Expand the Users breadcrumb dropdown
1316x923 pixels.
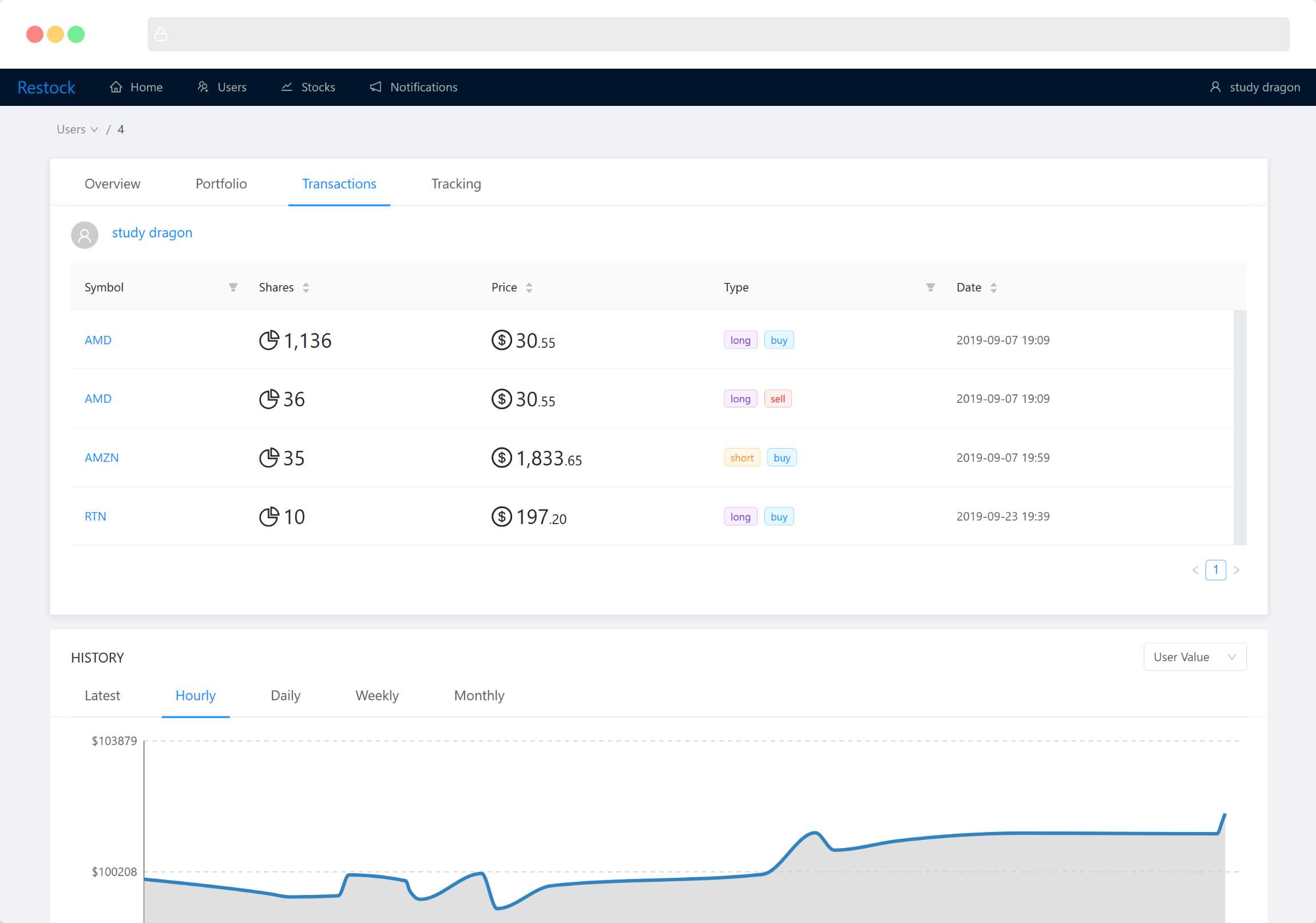click(x=77, y=129)
